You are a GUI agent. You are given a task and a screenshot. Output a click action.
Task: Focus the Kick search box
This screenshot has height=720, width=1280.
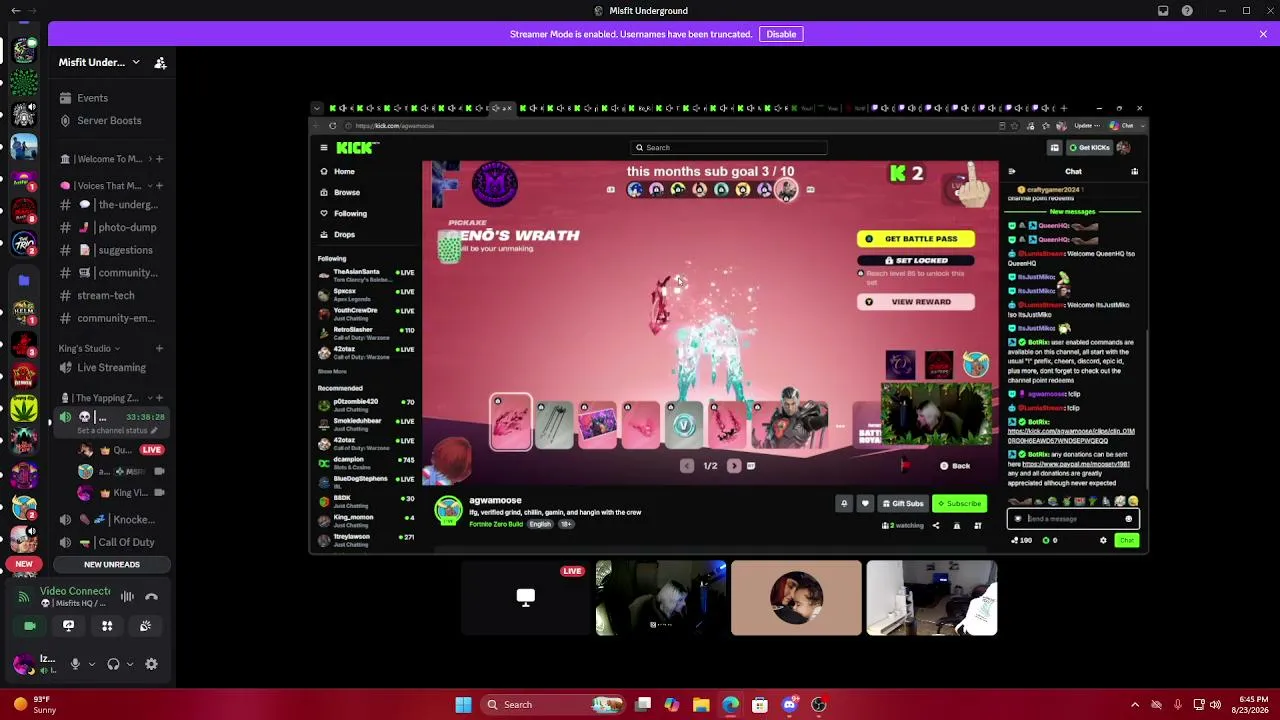[731, 148]
